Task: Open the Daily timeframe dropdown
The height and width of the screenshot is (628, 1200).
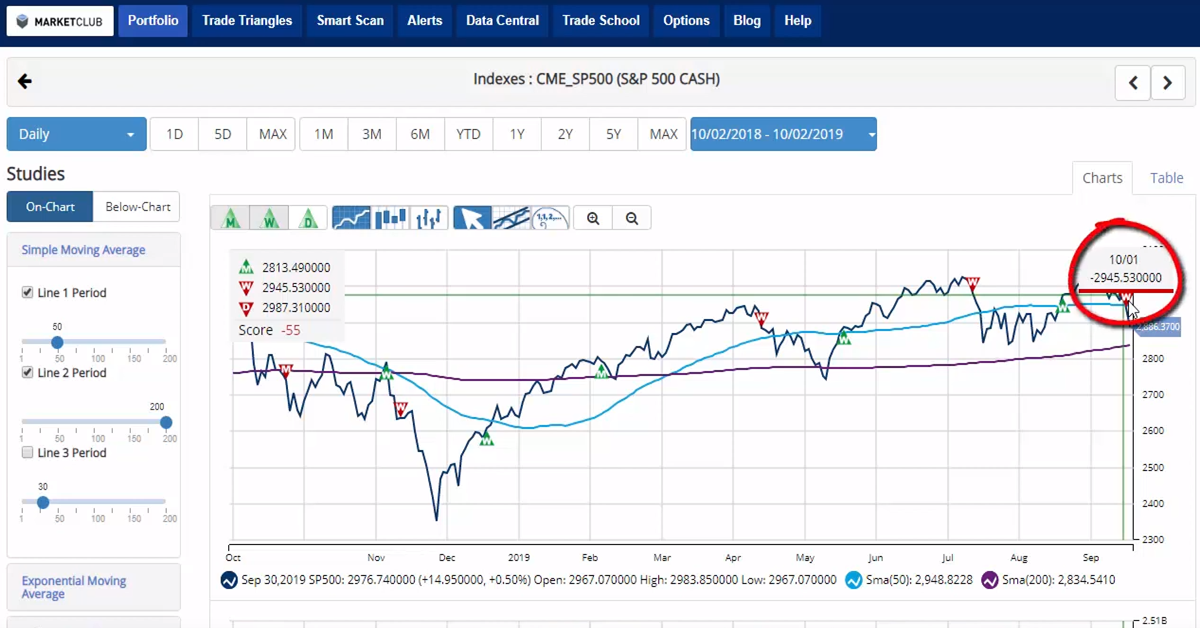Action: [76, 133]
